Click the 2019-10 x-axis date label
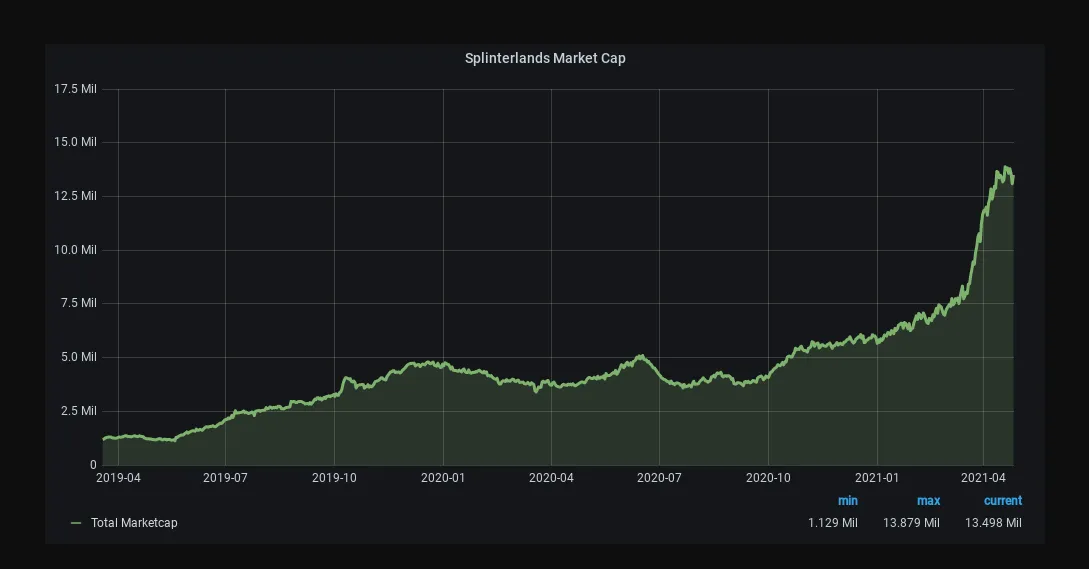The height and width of the screenshot is (569, 1089). [x=334, y=478]
